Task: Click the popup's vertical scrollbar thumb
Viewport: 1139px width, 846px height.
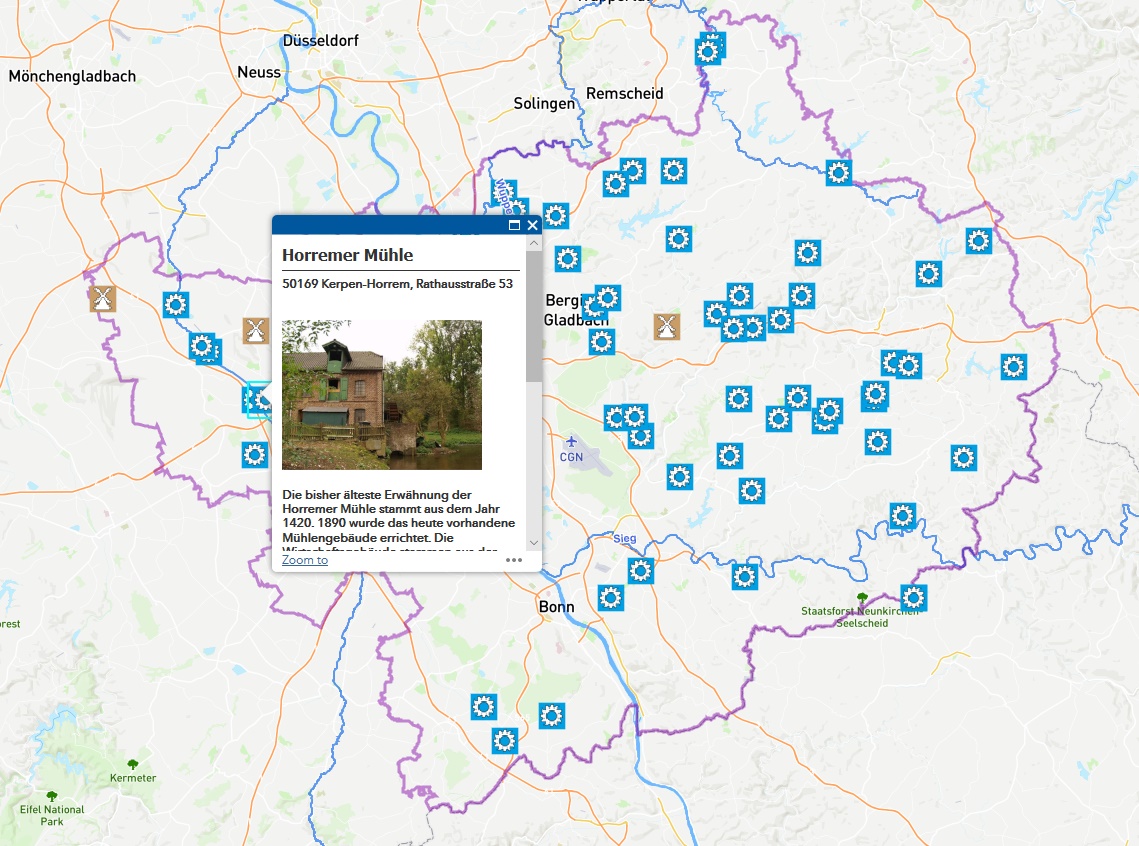Action: point(534,316)
